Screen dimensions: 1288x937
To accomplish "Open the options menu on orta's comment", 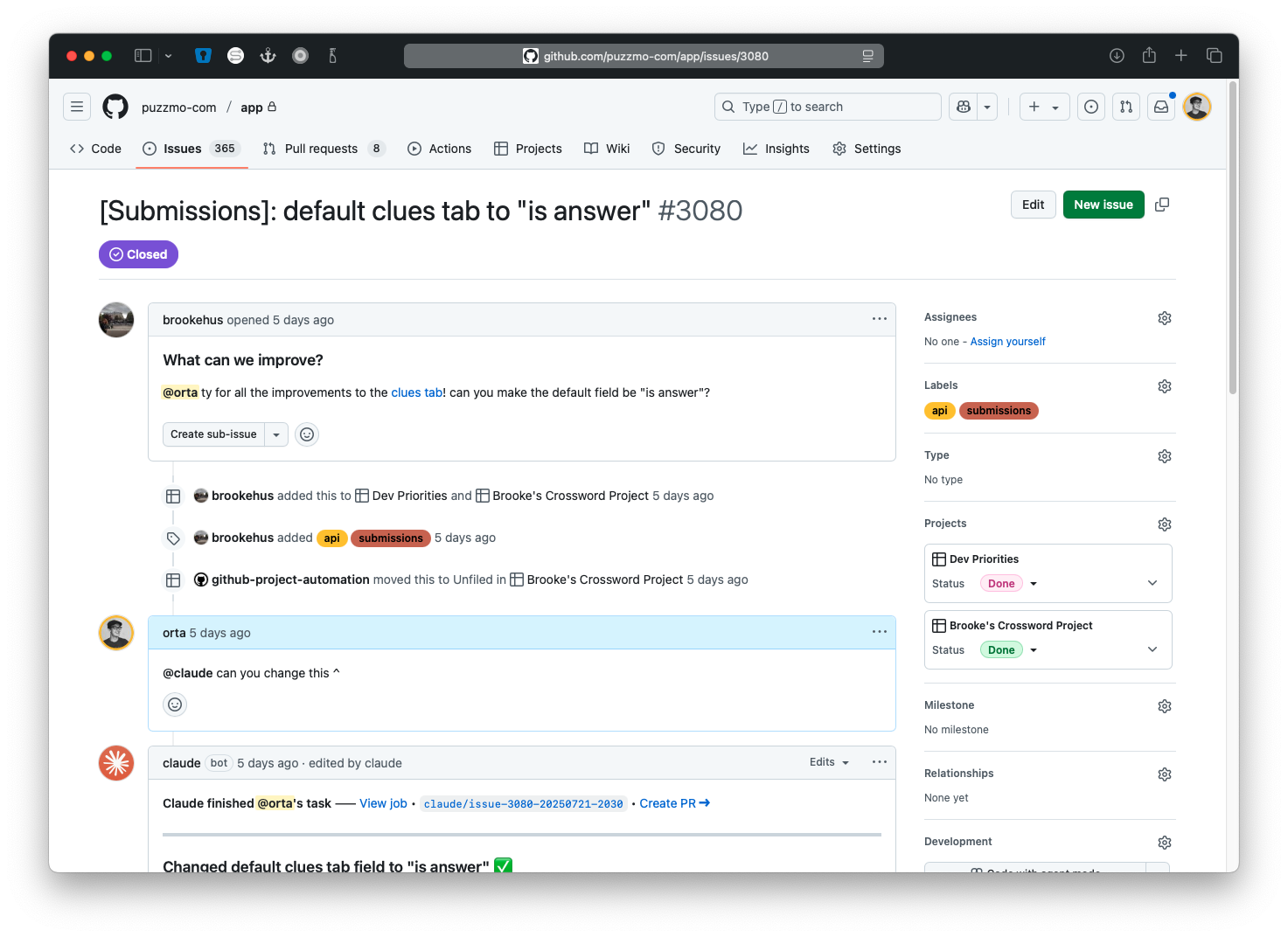I will pyautogui.click(x=879, y=631).
